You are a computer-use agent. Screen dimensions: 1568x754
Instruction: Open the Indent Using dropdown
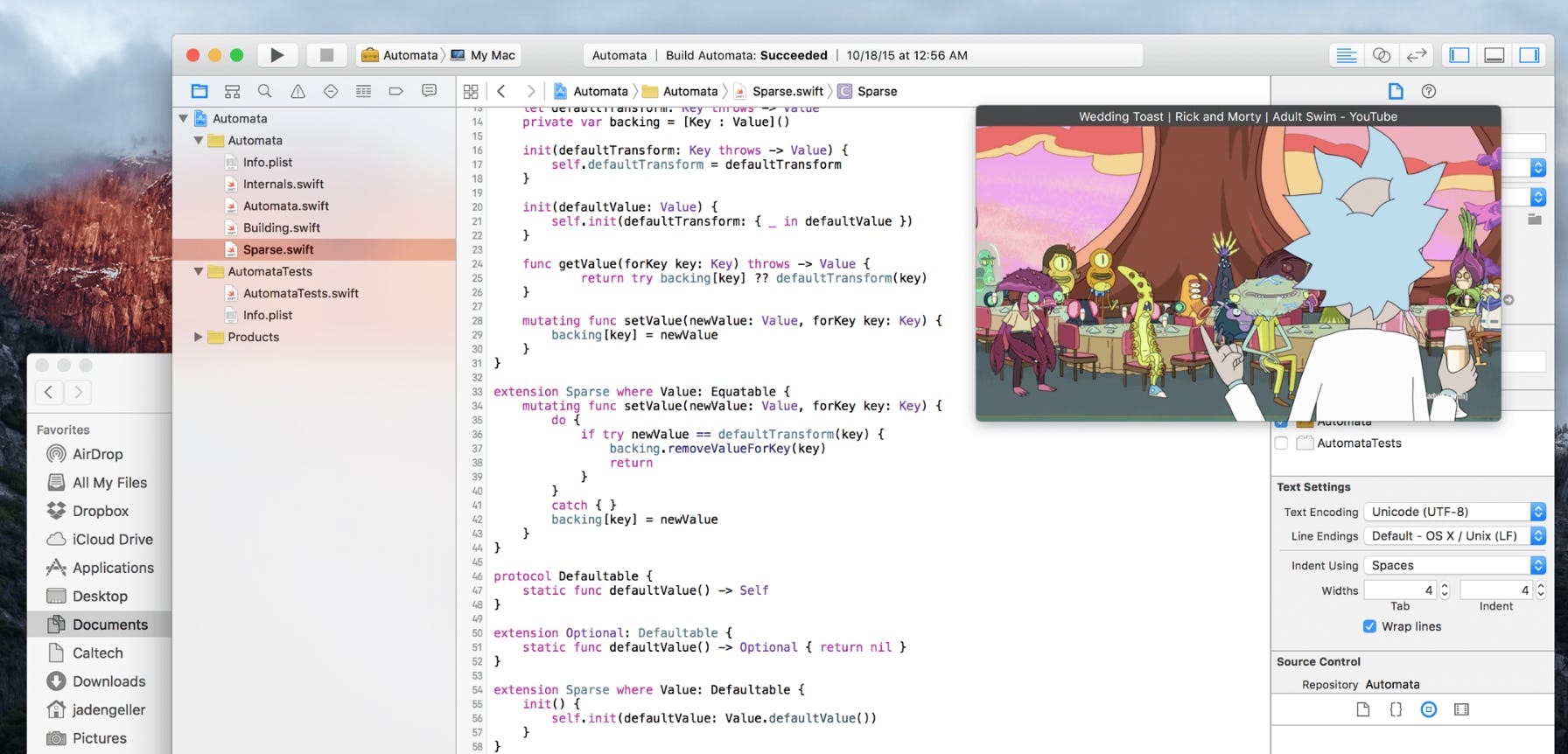[1454, 565]
